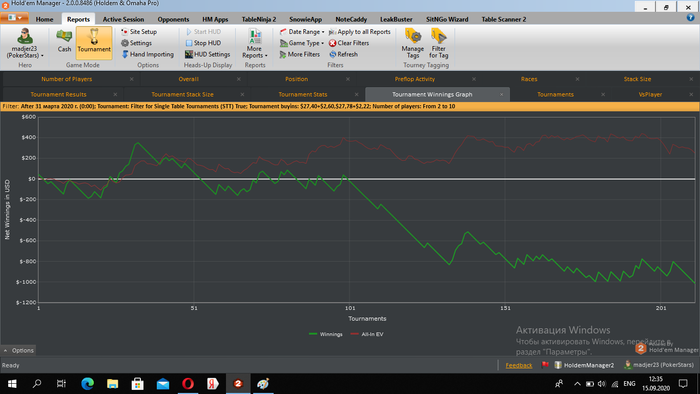Expand the Date Range filter
This screenshot has width=700, height=394.
[x=302, y=32]
